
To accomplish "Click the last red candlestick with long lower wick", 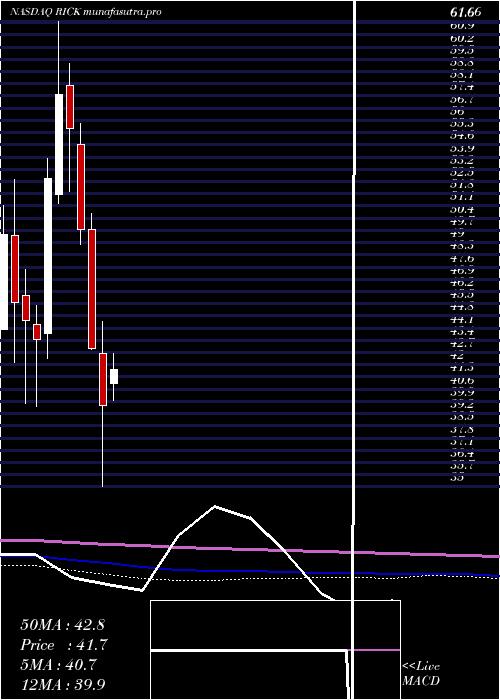I will pos(103,379).
